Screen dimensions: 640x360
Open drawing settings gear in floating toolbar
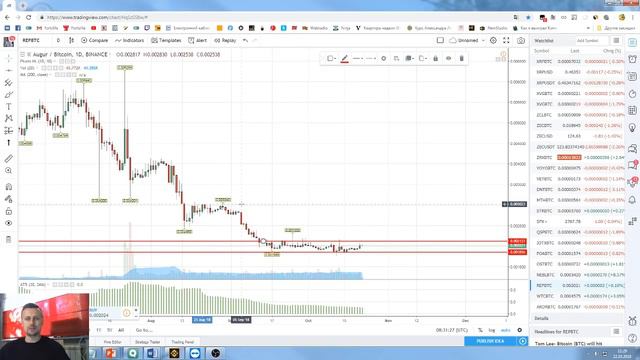[384, 59]
